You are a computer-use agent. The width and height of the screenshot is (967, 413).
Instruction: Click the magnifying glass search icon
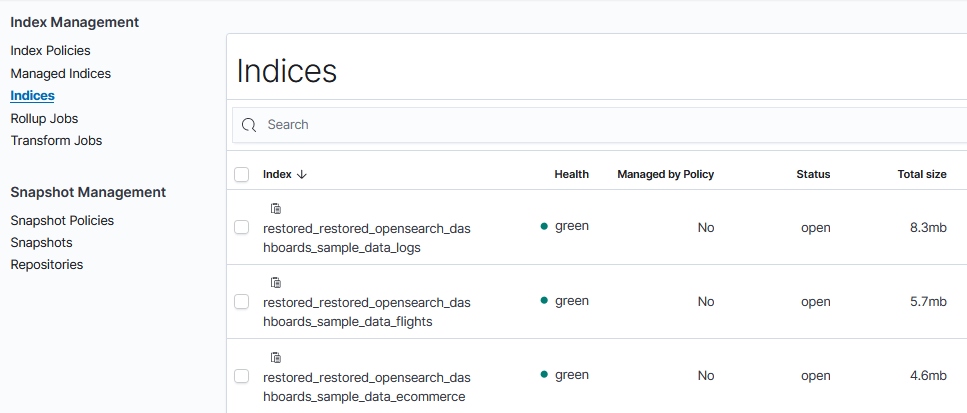tap(250, 125)
